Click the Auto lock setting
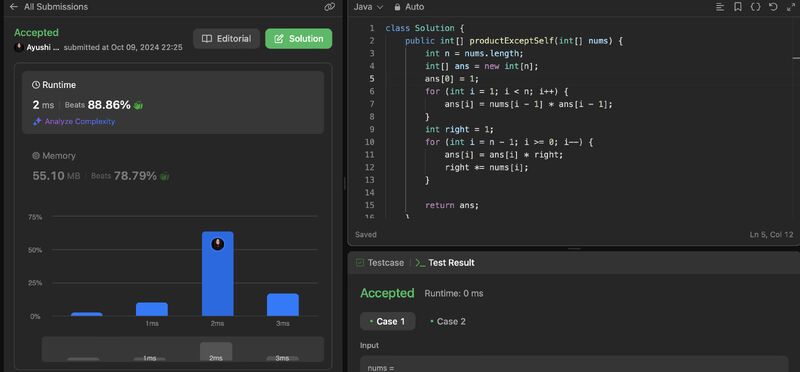 [x=409, y=7]
